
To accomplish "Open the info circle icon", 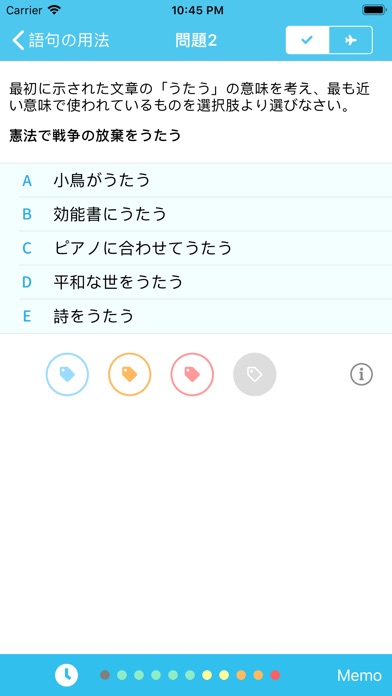I will point(361,375).
